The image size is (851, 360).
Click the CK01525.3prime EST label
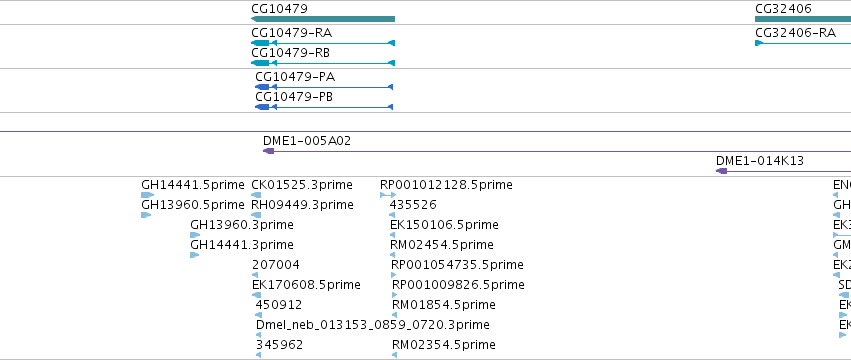point(302,185)
